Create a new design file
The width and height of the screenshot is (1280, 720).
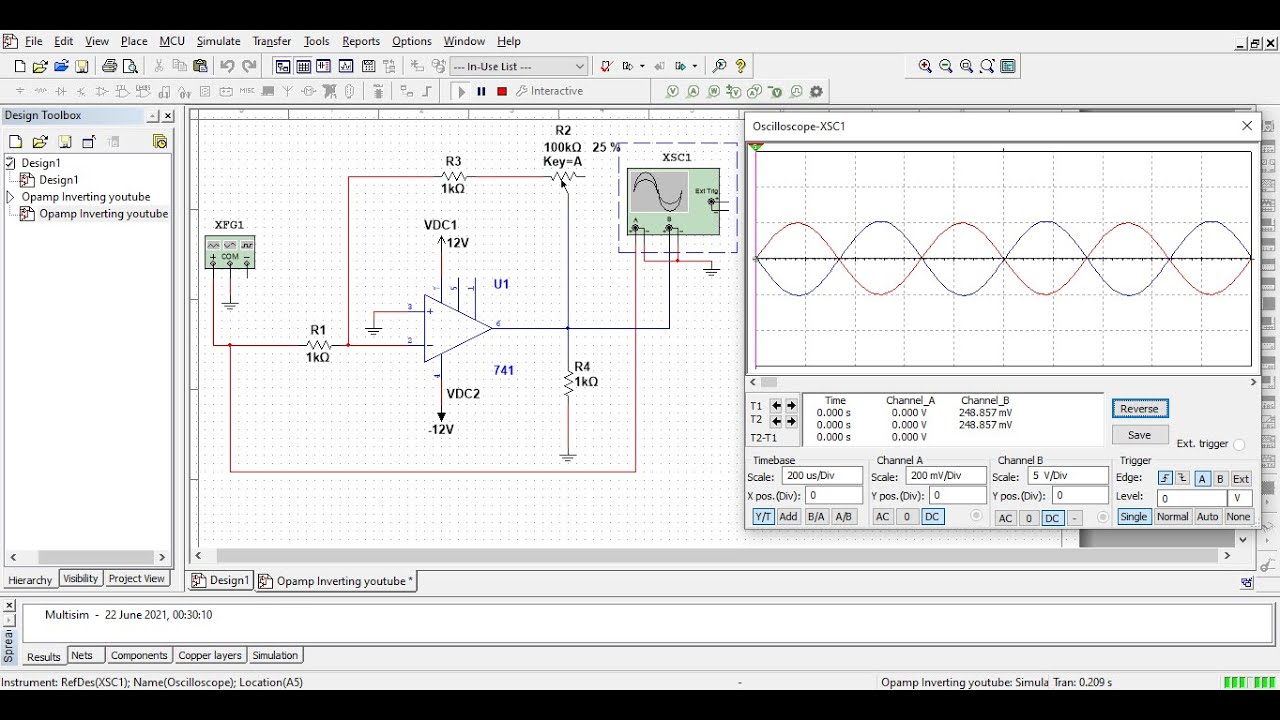tap(19, 66)
